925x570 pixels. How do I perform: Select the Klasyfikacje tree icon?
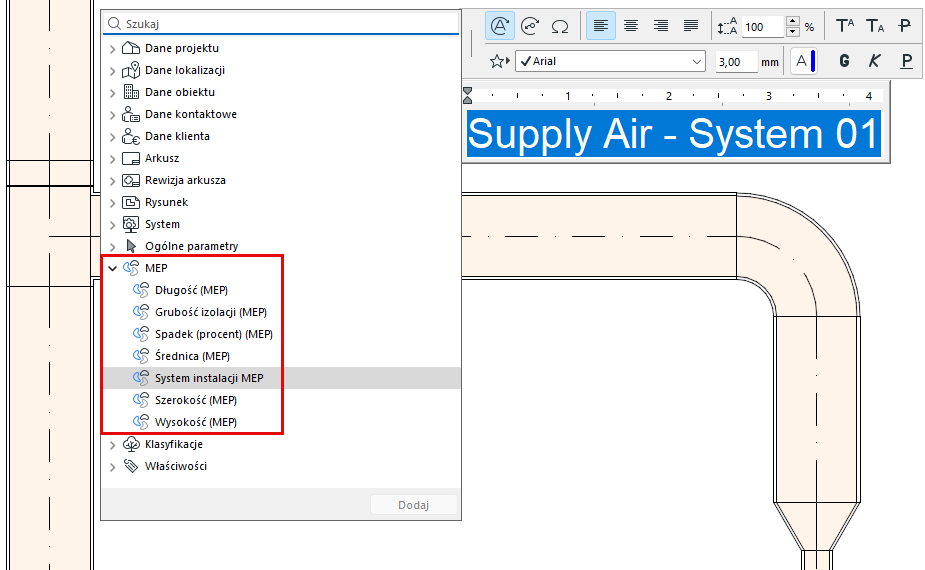point(131,444)
